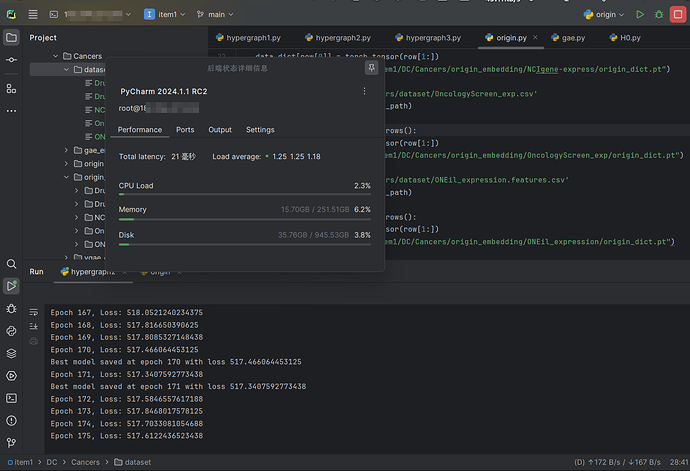
Task: Toggle soft-wrap in the Run console
Action: [x=34, y=312]
